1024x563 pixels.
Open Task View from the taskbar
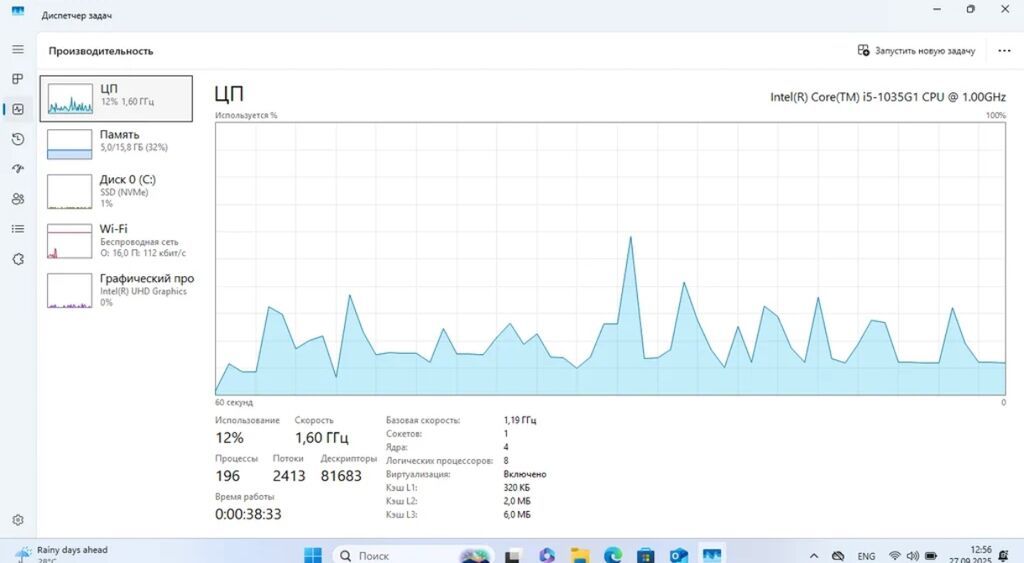513,555
